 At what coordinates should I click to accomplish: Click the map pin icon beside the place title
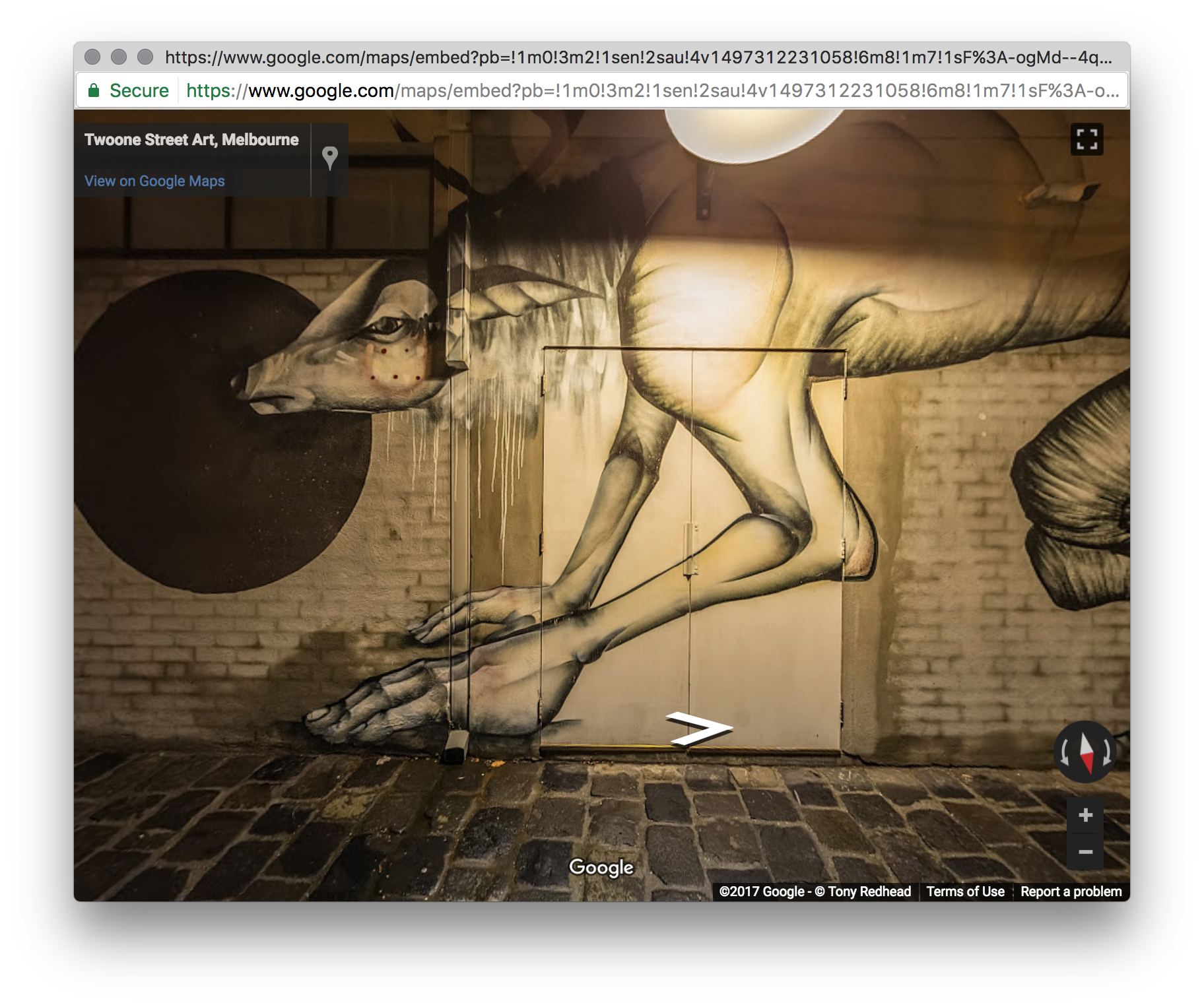point(329,158)
